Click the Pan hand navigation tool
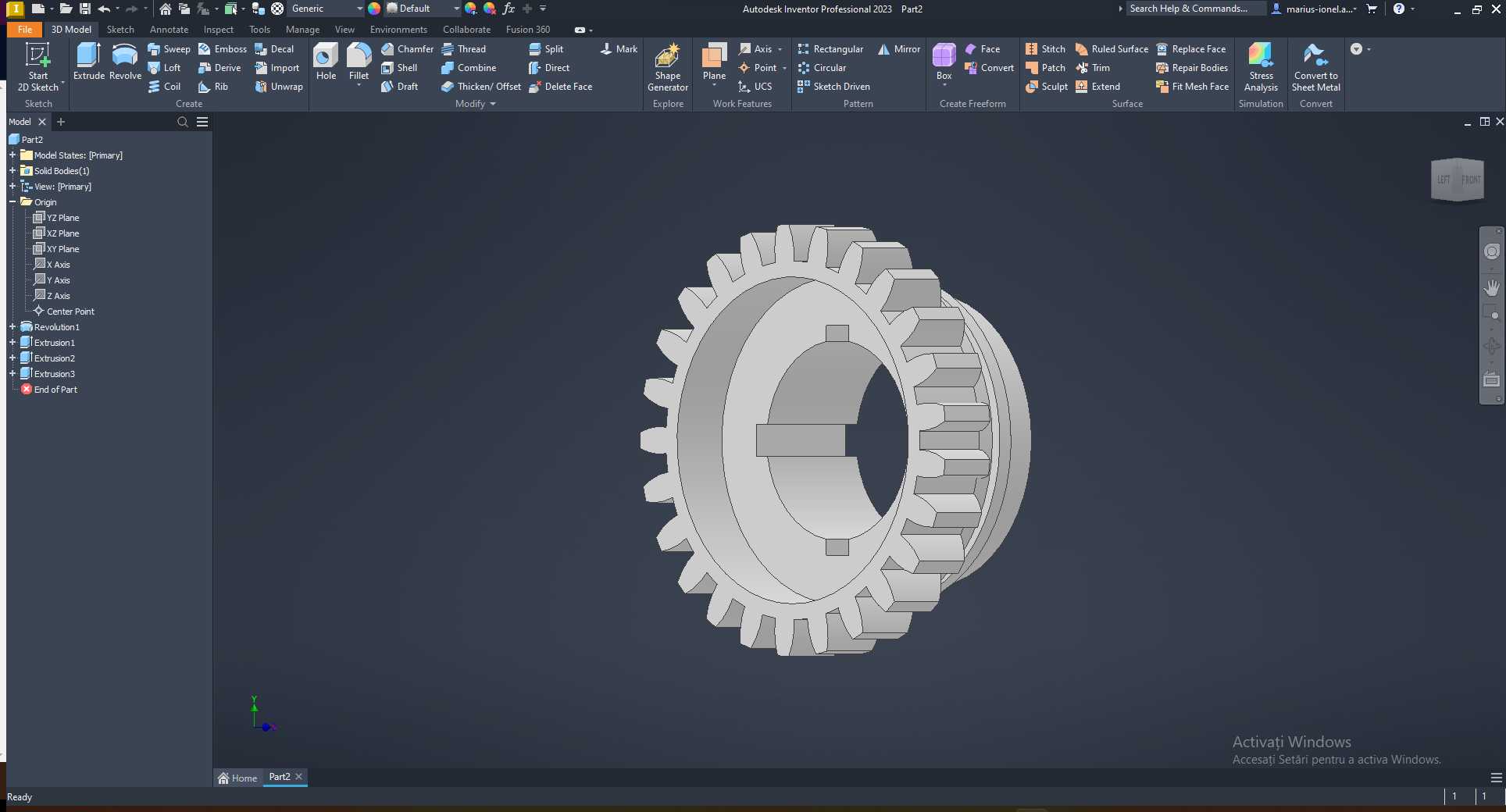This screenshot has height=812, width=1506. (1491, 287)
